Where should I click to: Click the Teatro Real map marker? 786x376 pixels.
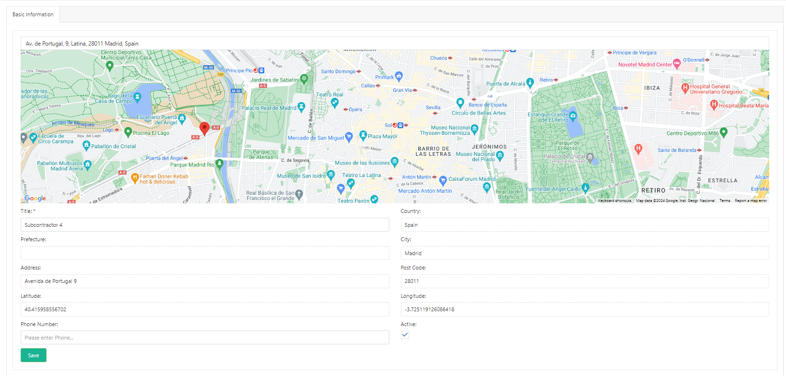pos(334,103)
